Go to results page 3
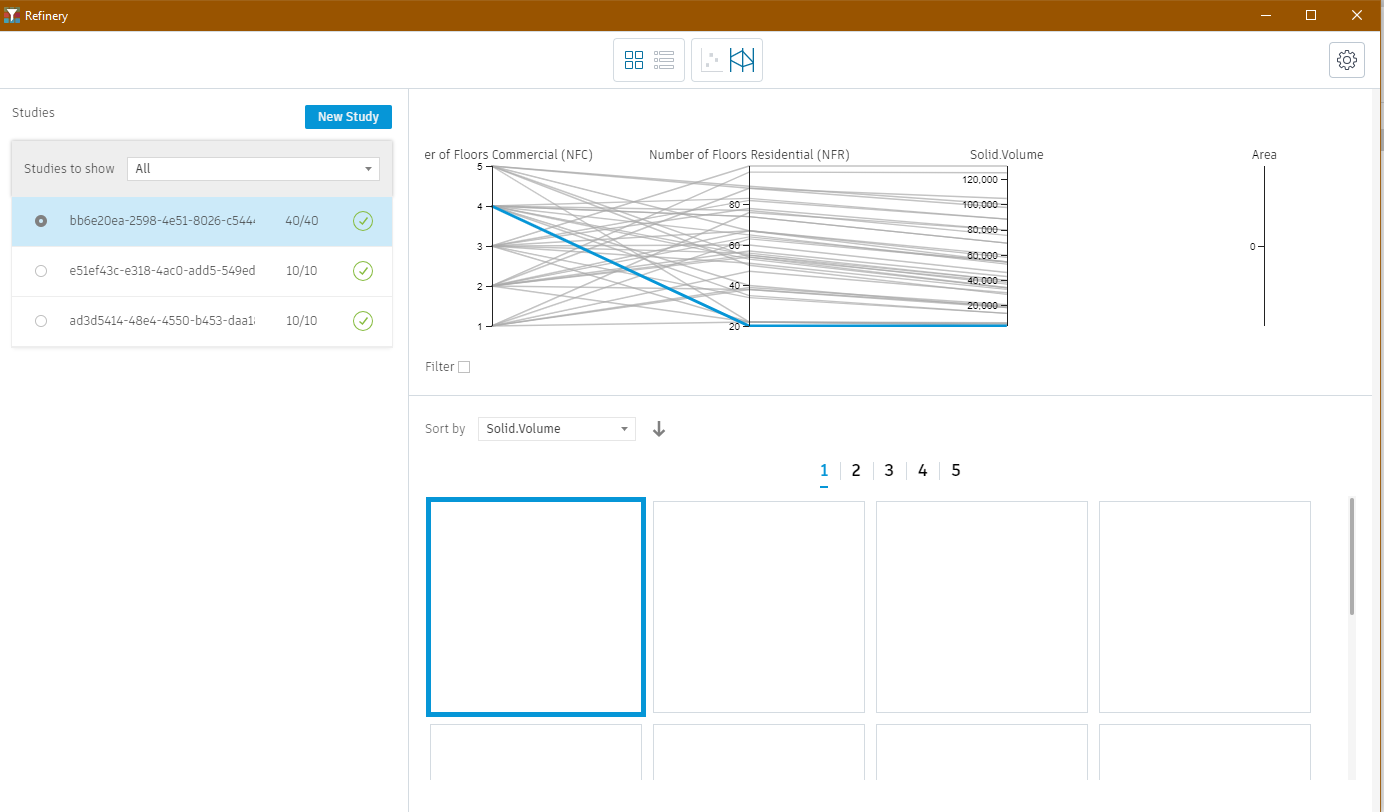Viewport: 1384px width, 812px height. 889,471
